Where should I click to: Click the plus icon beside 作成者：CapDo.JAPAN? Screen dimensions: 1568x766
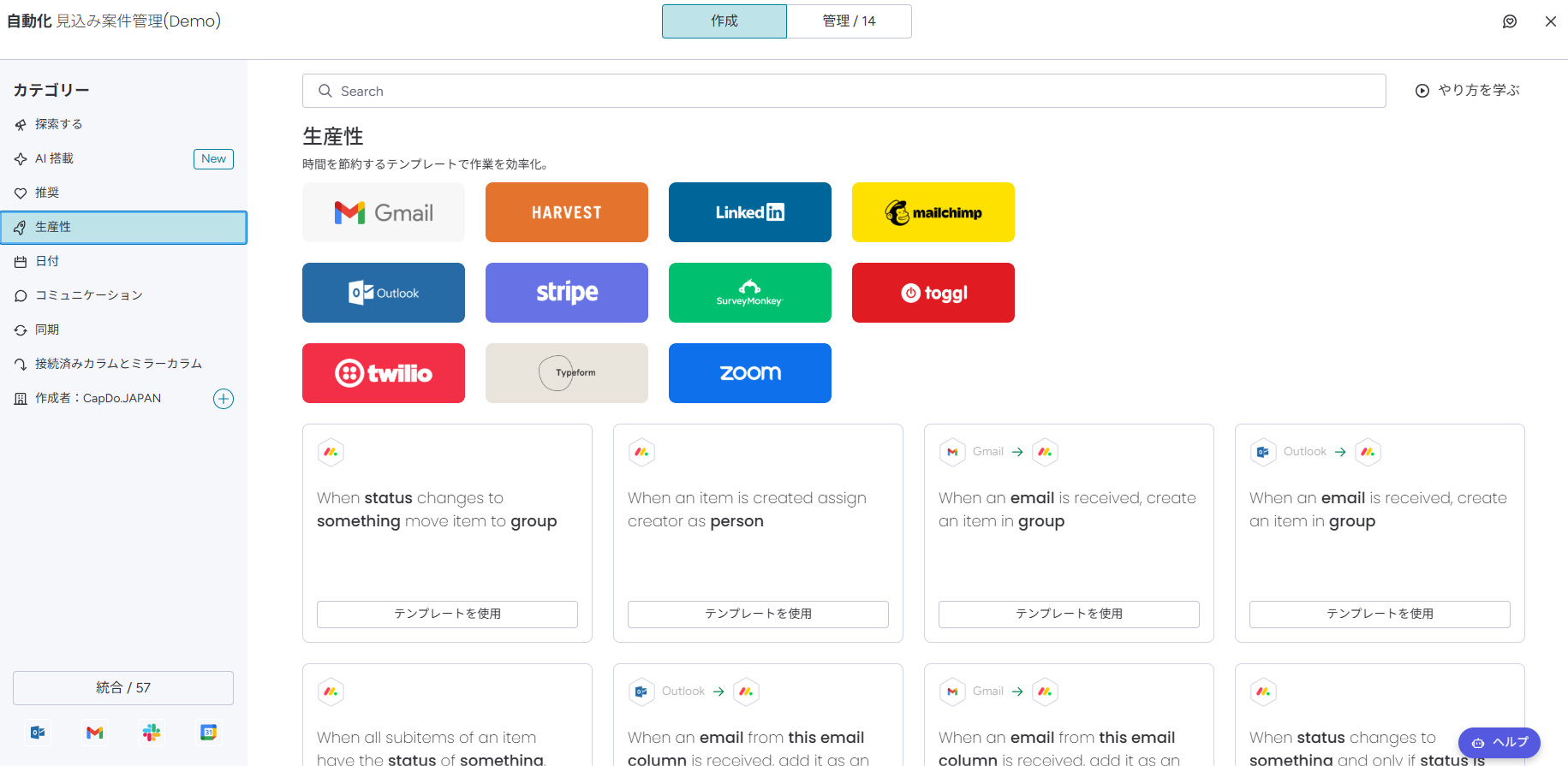tap(224, 399)
